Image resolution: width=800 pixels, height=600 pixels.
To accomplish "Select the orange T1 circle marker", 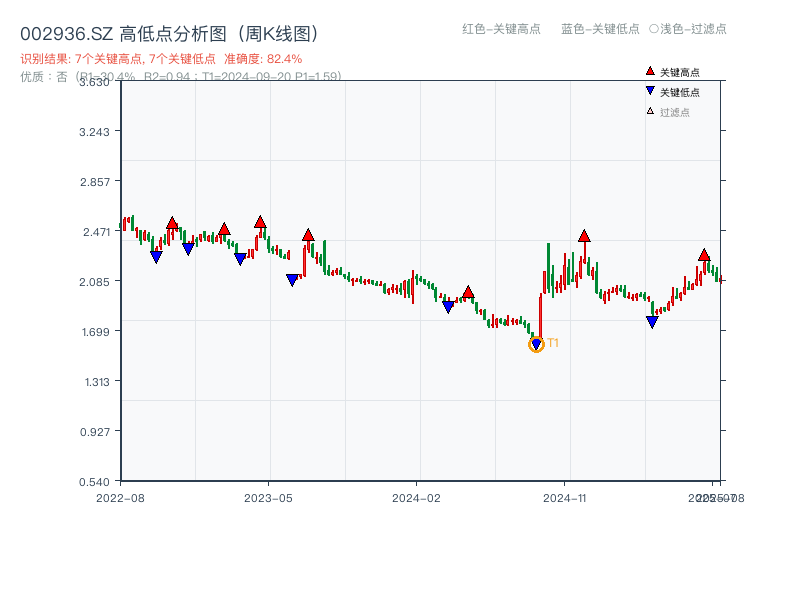I will pos(536,345).
